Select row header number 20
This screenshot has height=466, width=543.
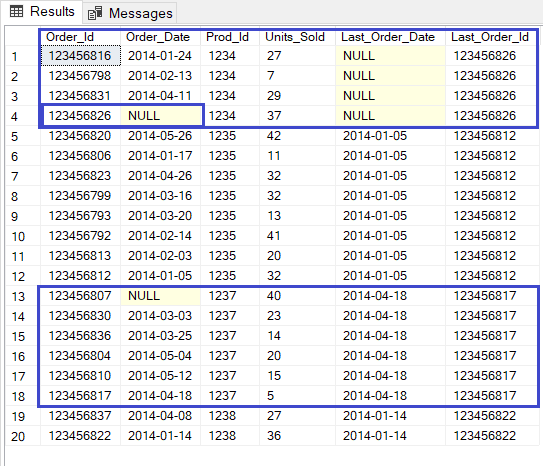click(23, 436)
